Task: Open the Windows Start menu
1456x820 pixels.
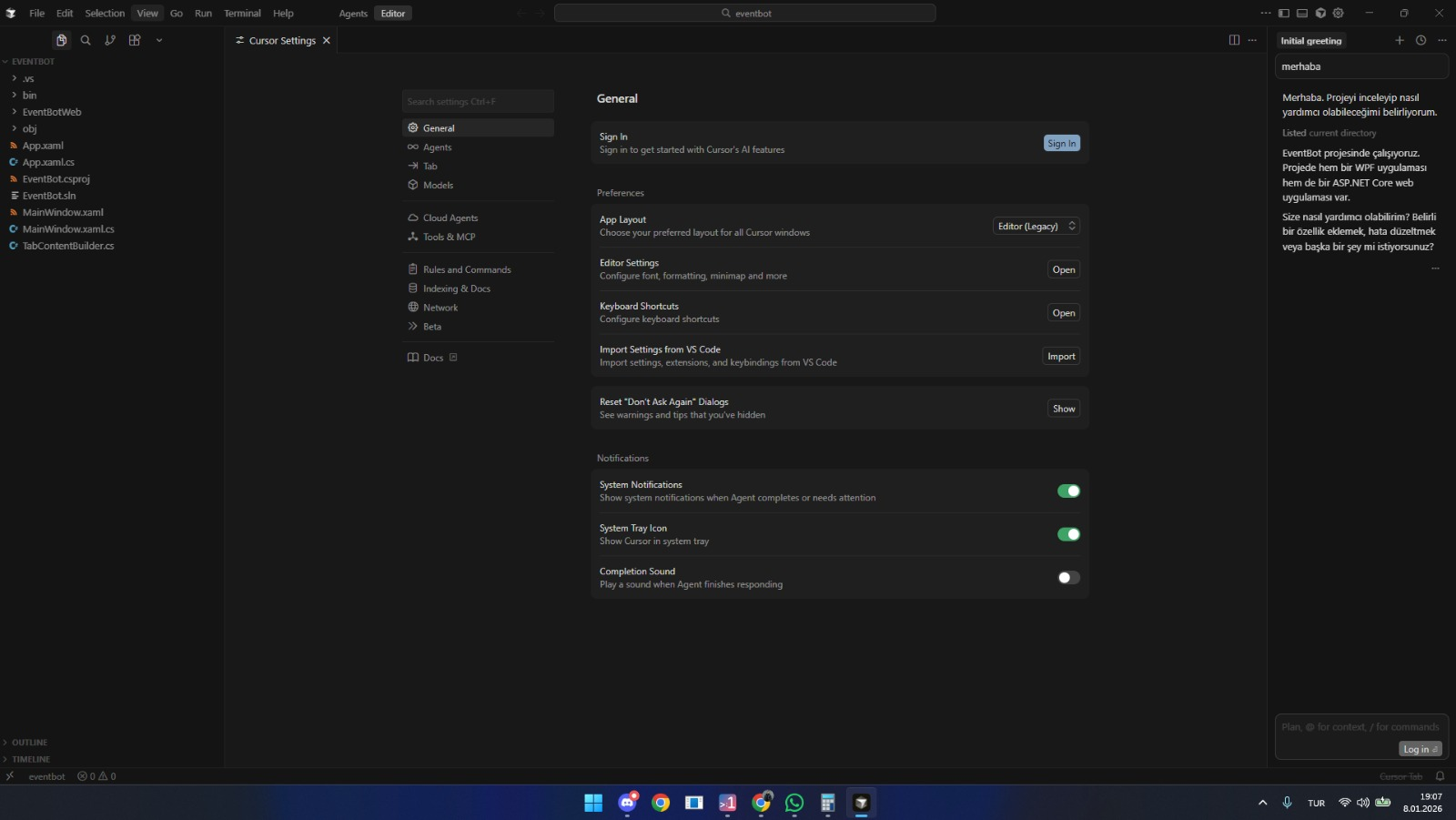Action: [593, 803]
